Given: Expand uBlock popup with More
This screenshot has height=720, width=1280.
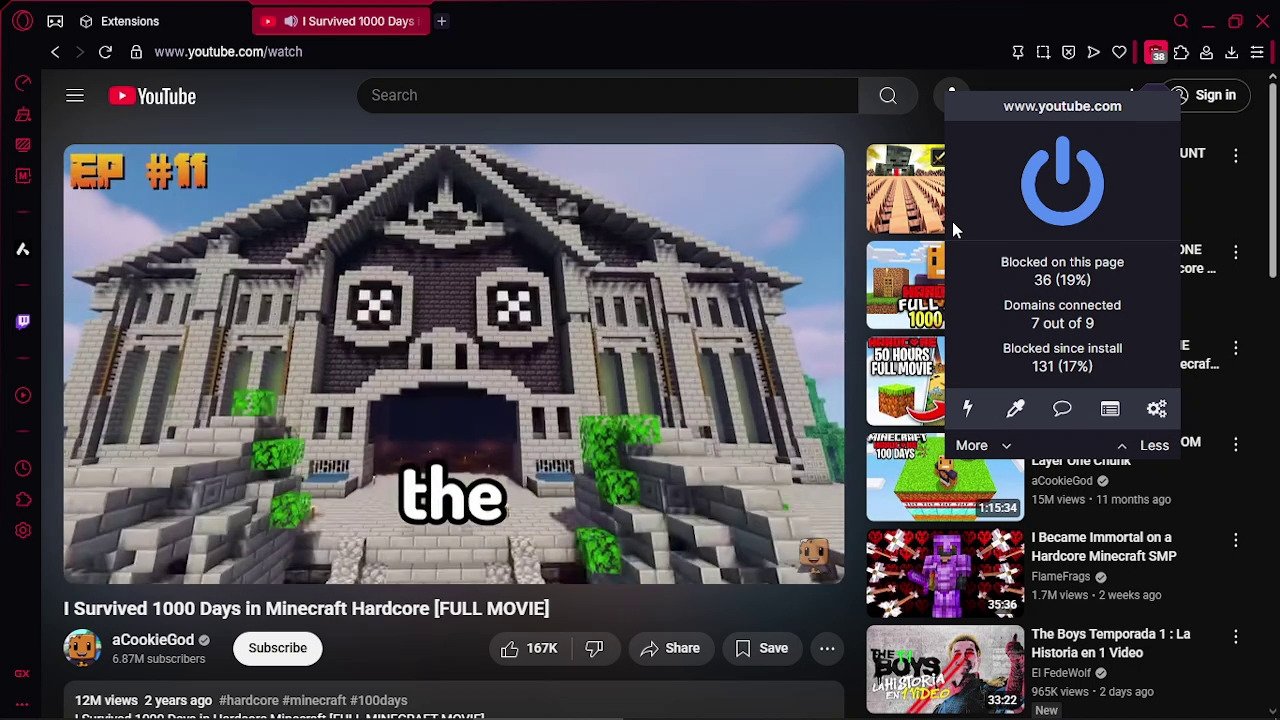Looking at the screenshot, I should (983, 446).
